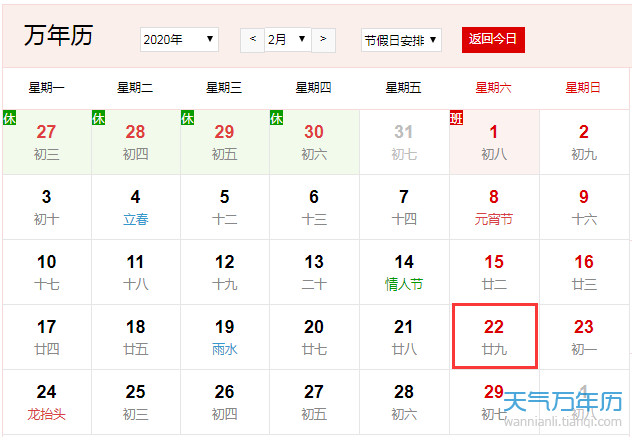Click the 星期三 column header

[224, 87]
